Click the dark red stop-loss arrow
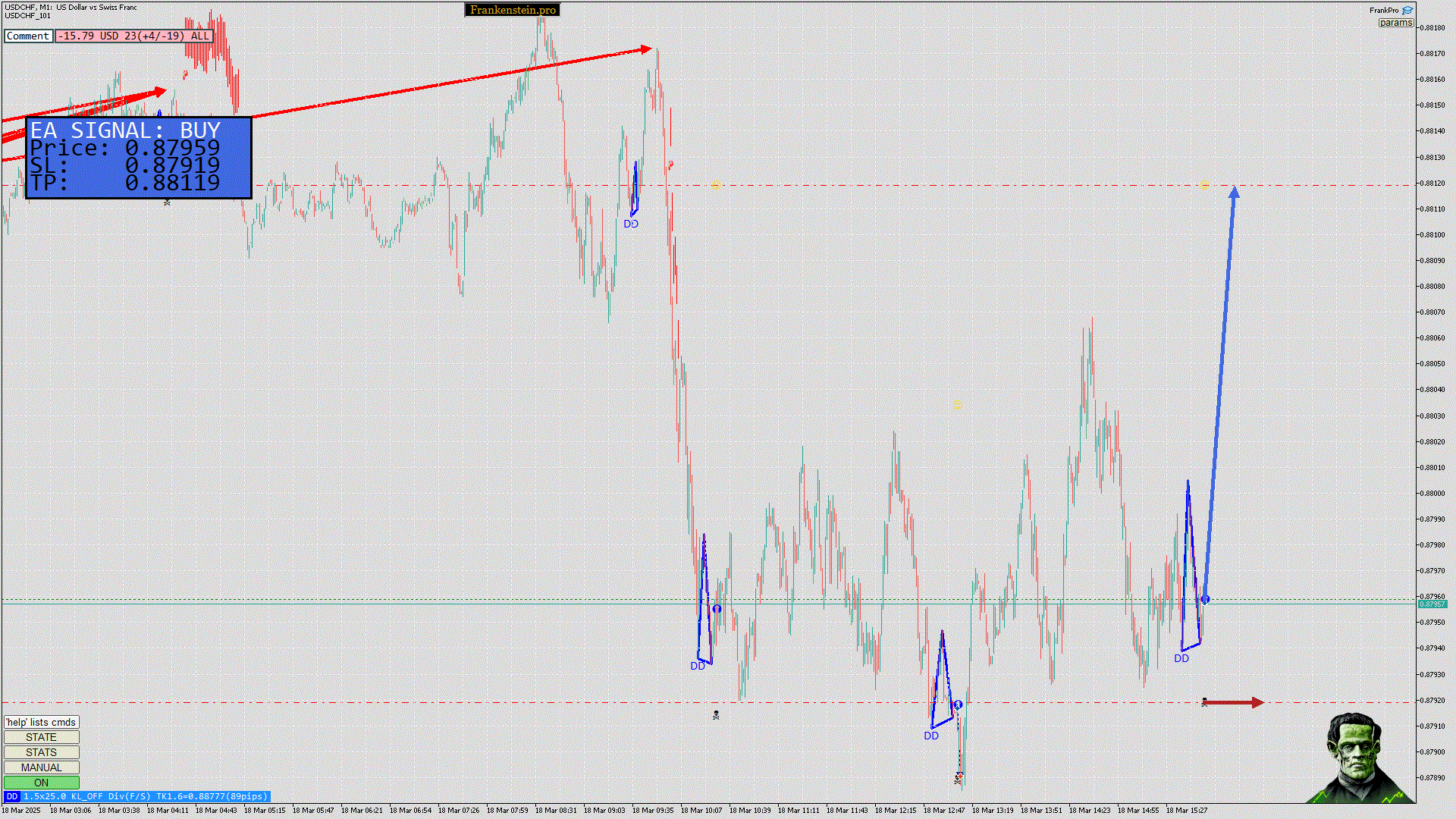The width and height of the screenshot is (1456, 819). pyautogui.click(x=1235, y=703)
